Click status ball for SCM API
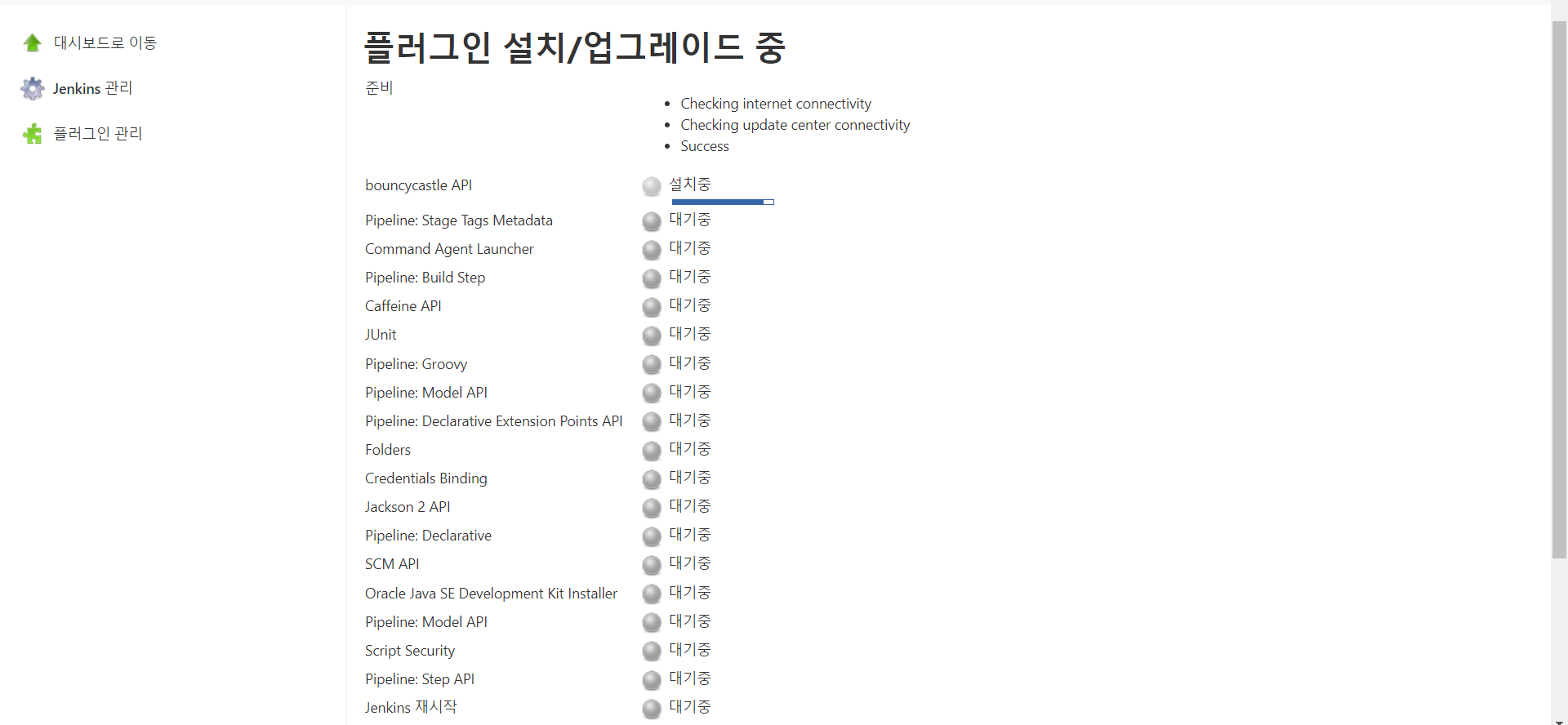This screenshot has width=1568, height=725. pyautogui.click(x=652, y=565)
